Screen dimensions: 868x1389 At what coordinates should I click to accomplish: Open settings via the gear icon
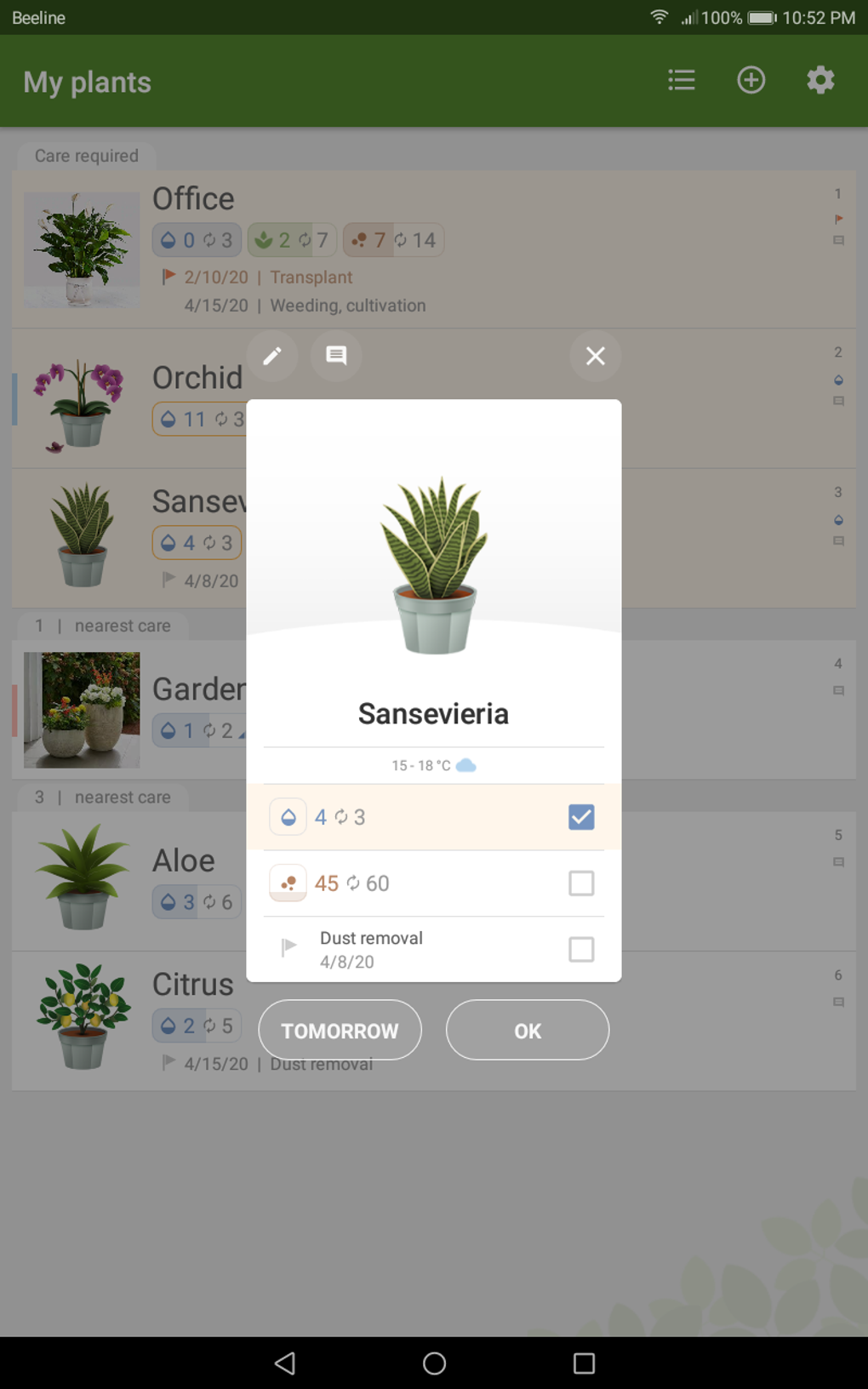pos(820,80)
